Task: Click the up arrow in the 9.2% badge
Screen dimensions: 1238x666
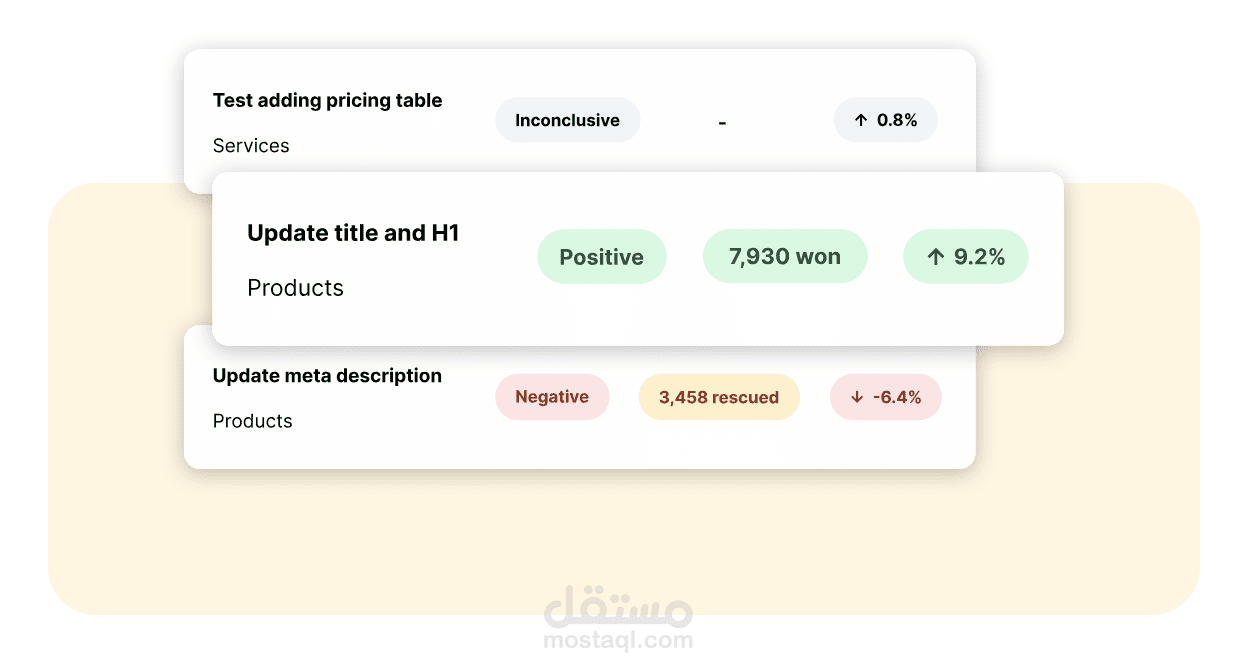Action: point(936,257)
